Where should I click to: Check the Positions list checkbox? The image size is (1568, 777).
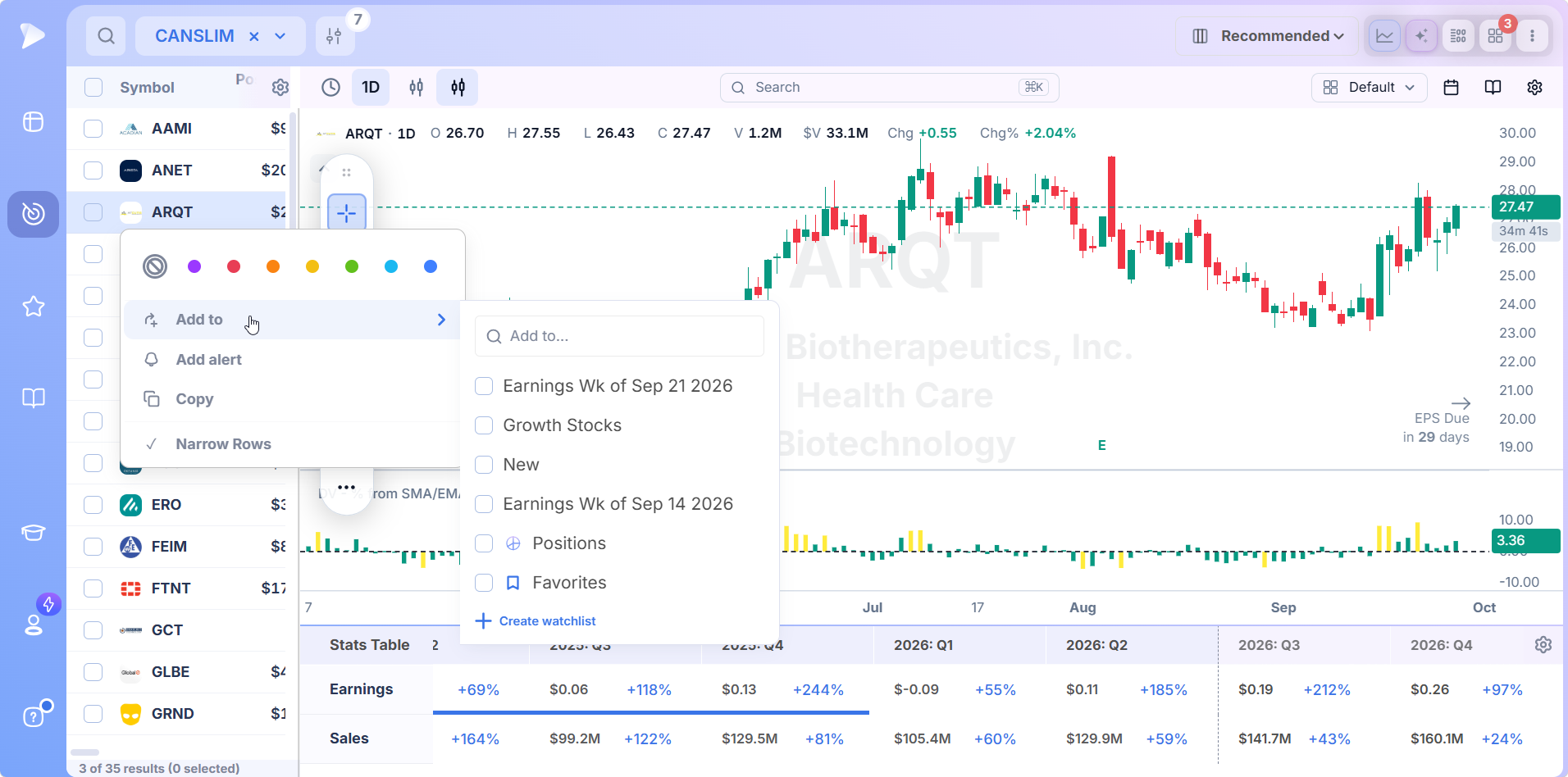point(484,543)
